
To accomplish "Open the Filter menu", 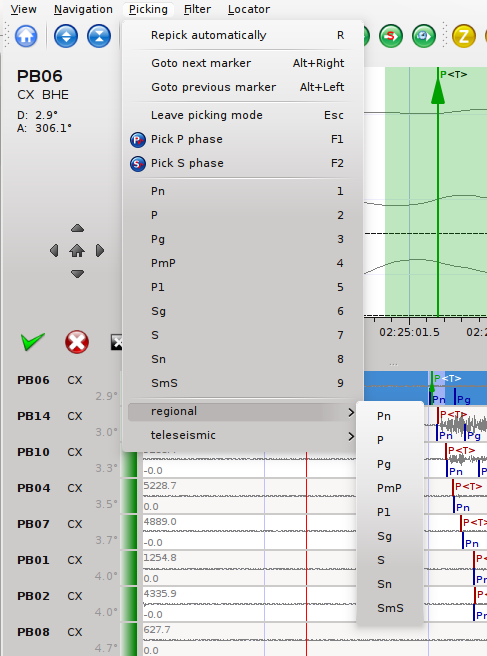I will pos(197,9).
